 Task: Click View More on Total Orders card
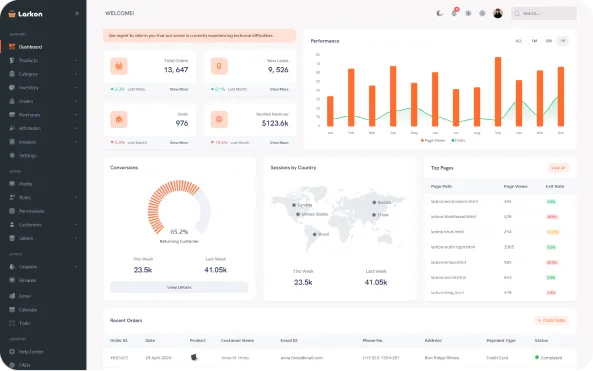[179, 89]
